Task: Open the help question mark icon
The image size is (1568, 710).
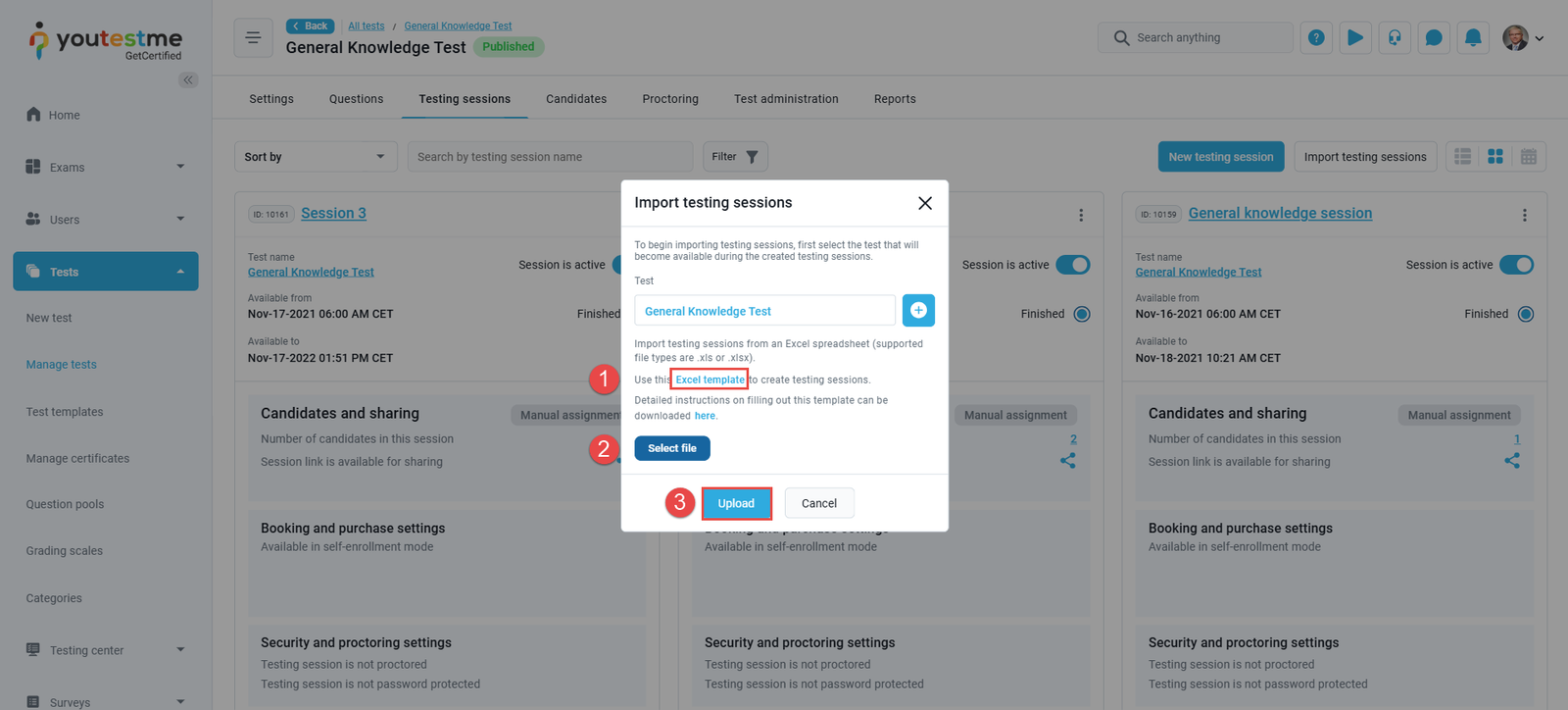Action: [1316, 38]
